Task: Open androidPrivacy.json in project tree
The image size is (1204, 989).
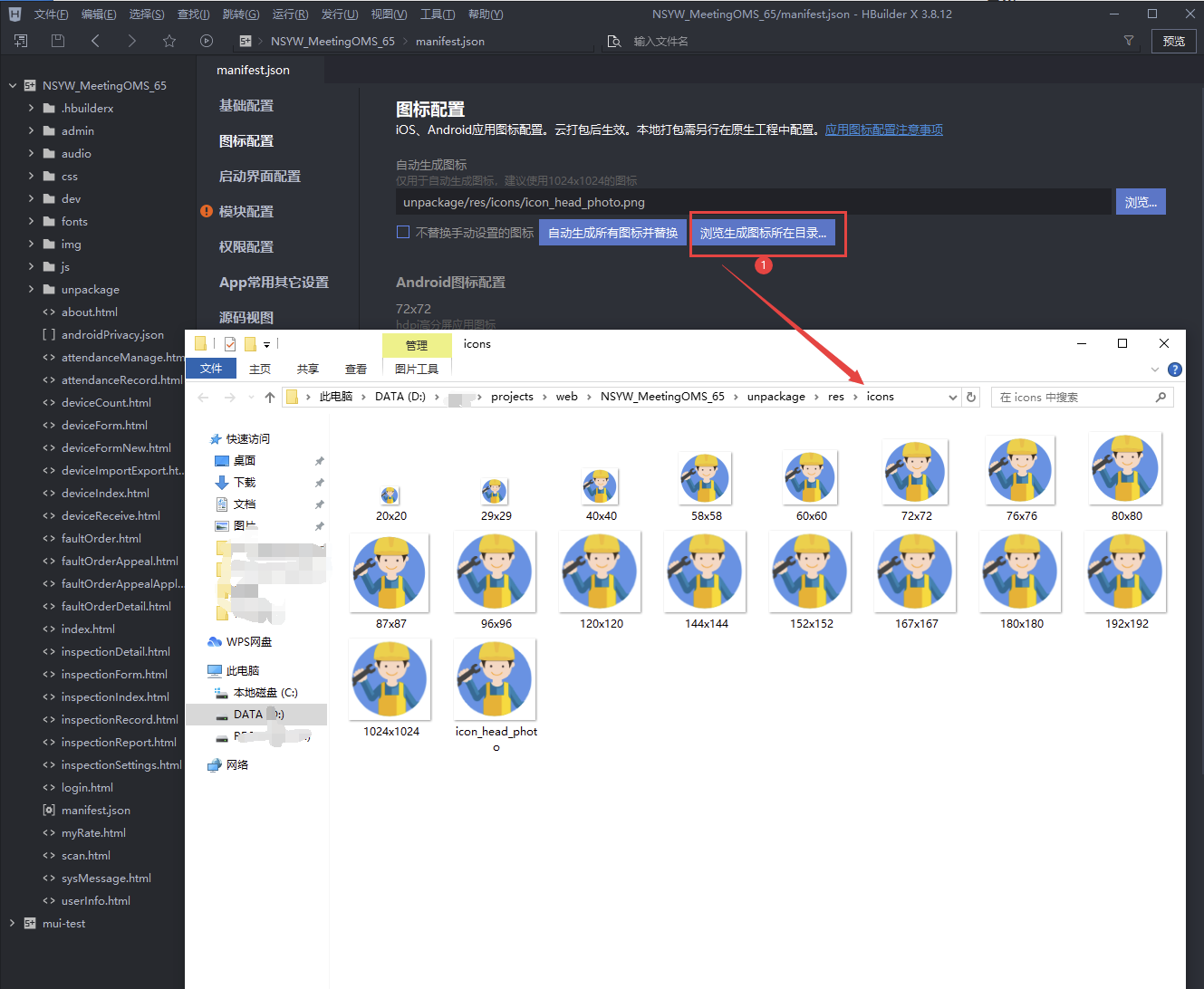Action: click(x=112, y=334)
